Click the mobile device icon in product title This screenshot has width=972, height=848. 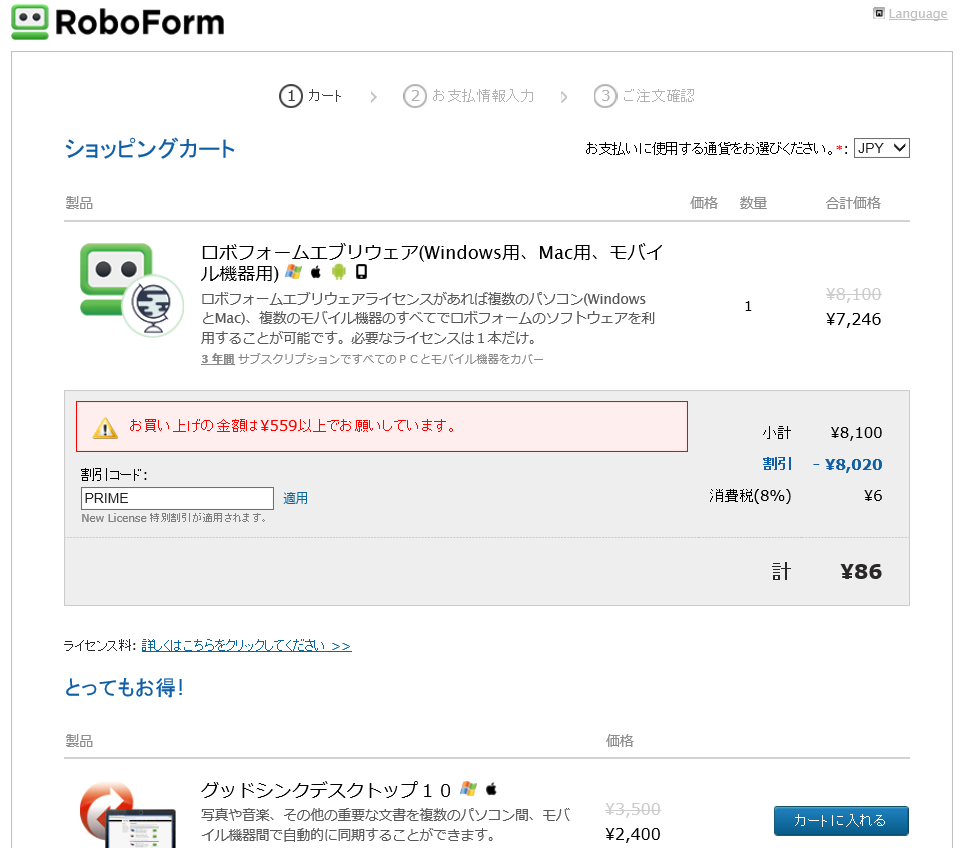pos(361,272)
